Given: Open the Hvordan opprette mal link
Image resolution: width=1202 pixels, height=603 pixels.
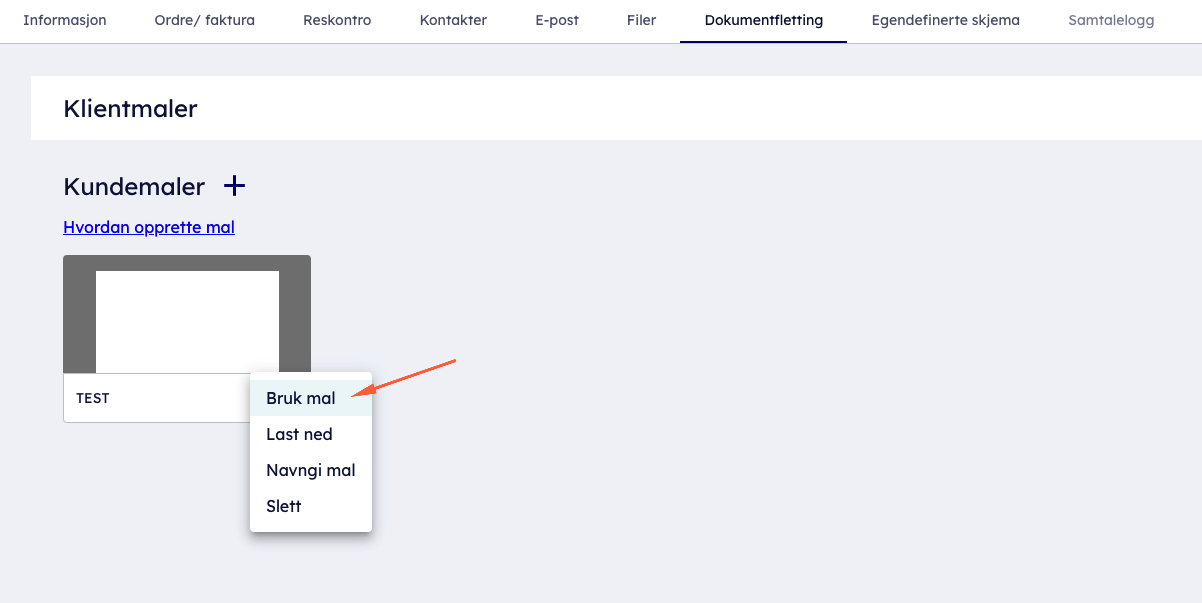Looking at the screenshot, I should 149,227.
